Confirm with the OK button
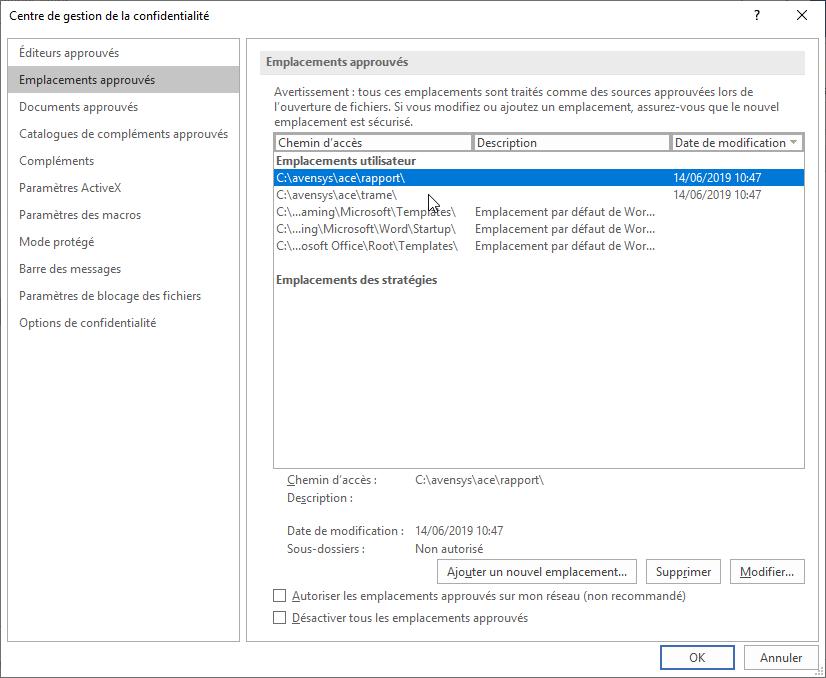This screenshot has height=678, width=826. [697, 657]
